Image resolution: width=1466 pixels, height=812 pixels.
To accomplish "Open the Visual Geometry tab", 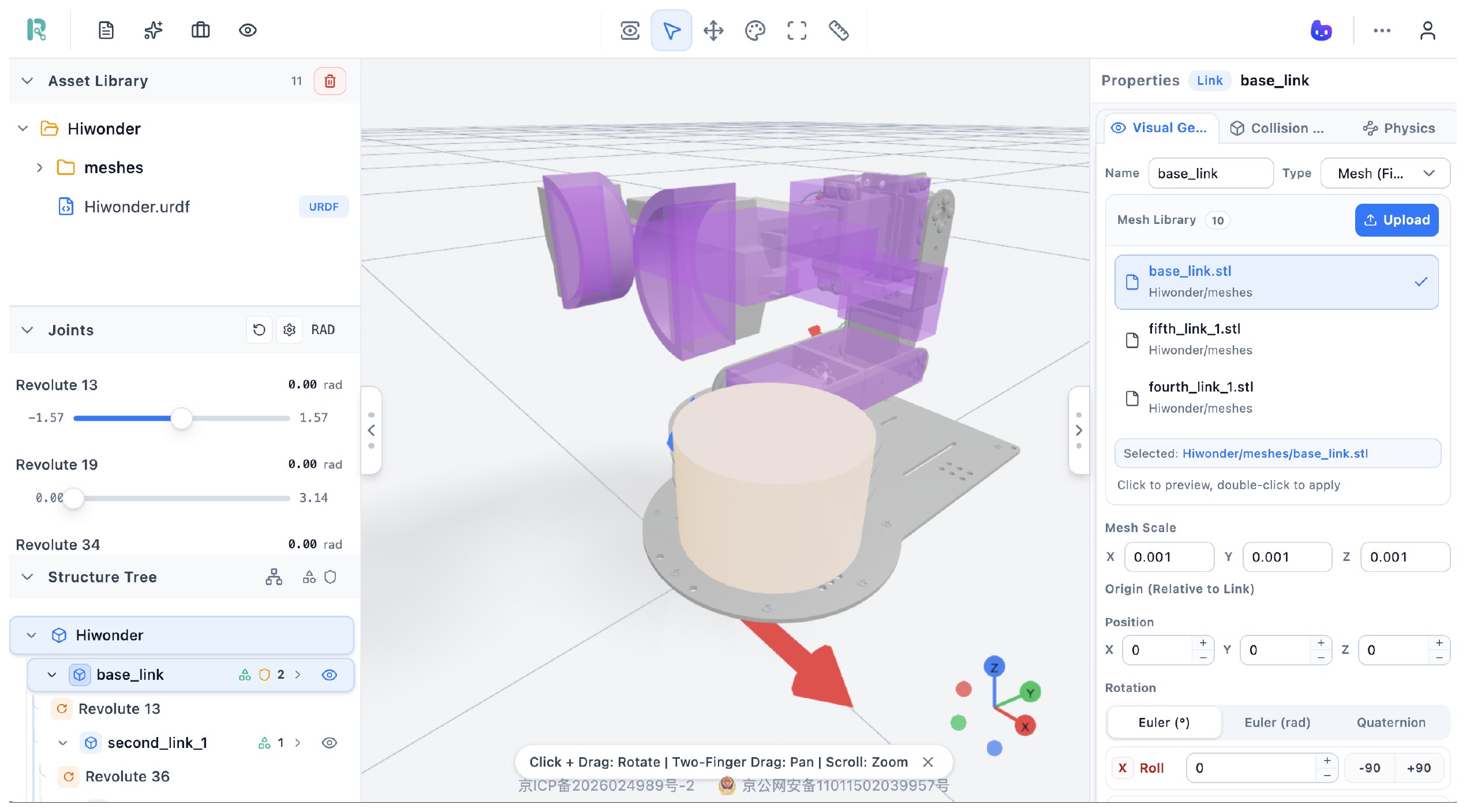I will point(1160,128).
